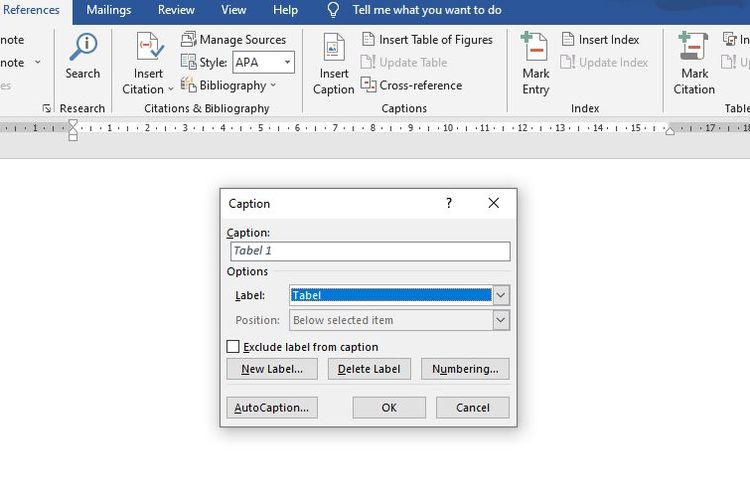Confirm the caption with OK
Viewport: 750px width, 500px height.
[389, 408]
